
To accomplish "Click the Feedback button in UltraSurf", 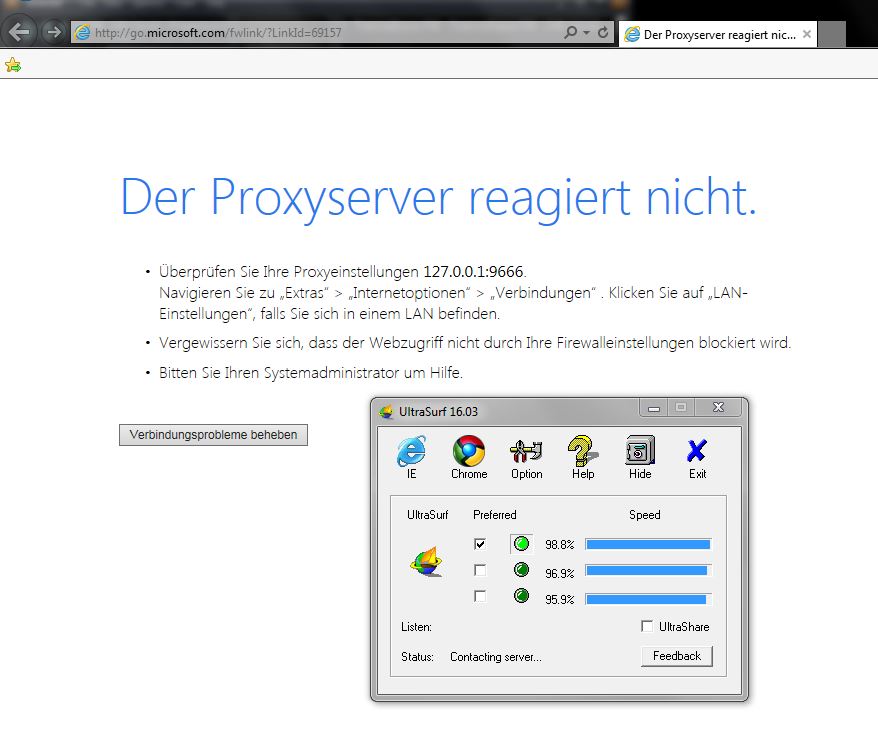I will point(676,656).
